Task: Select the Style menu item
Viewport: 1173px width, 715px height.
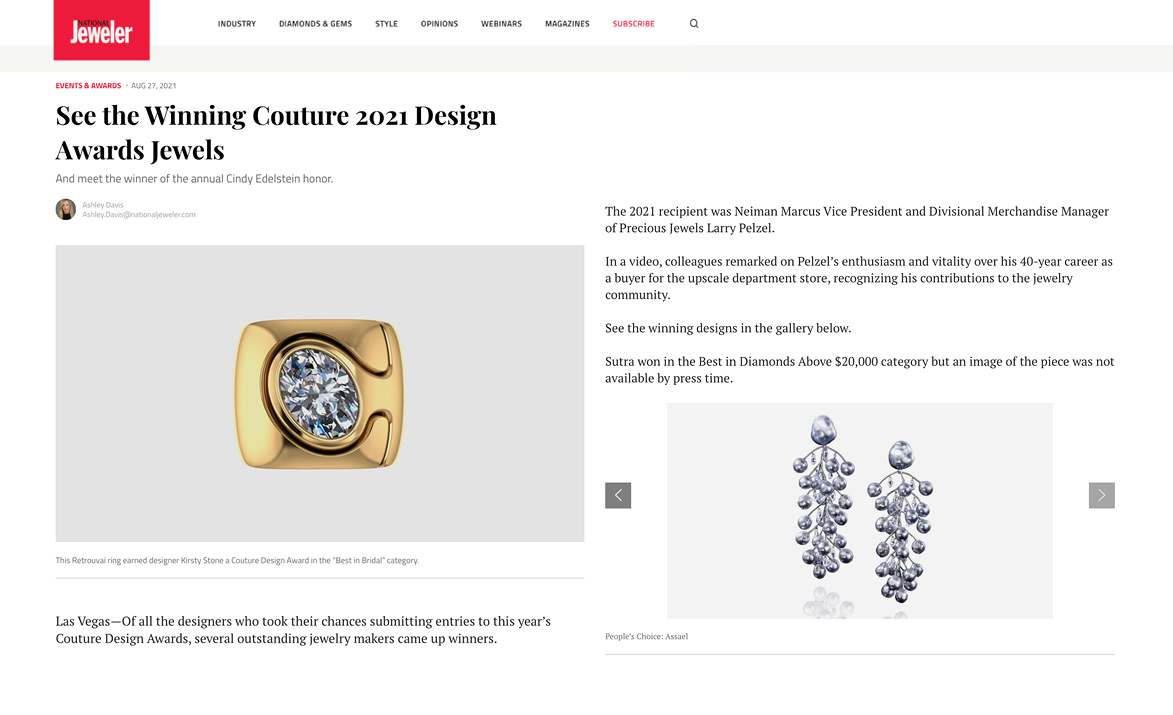Action: coord(386,24)
